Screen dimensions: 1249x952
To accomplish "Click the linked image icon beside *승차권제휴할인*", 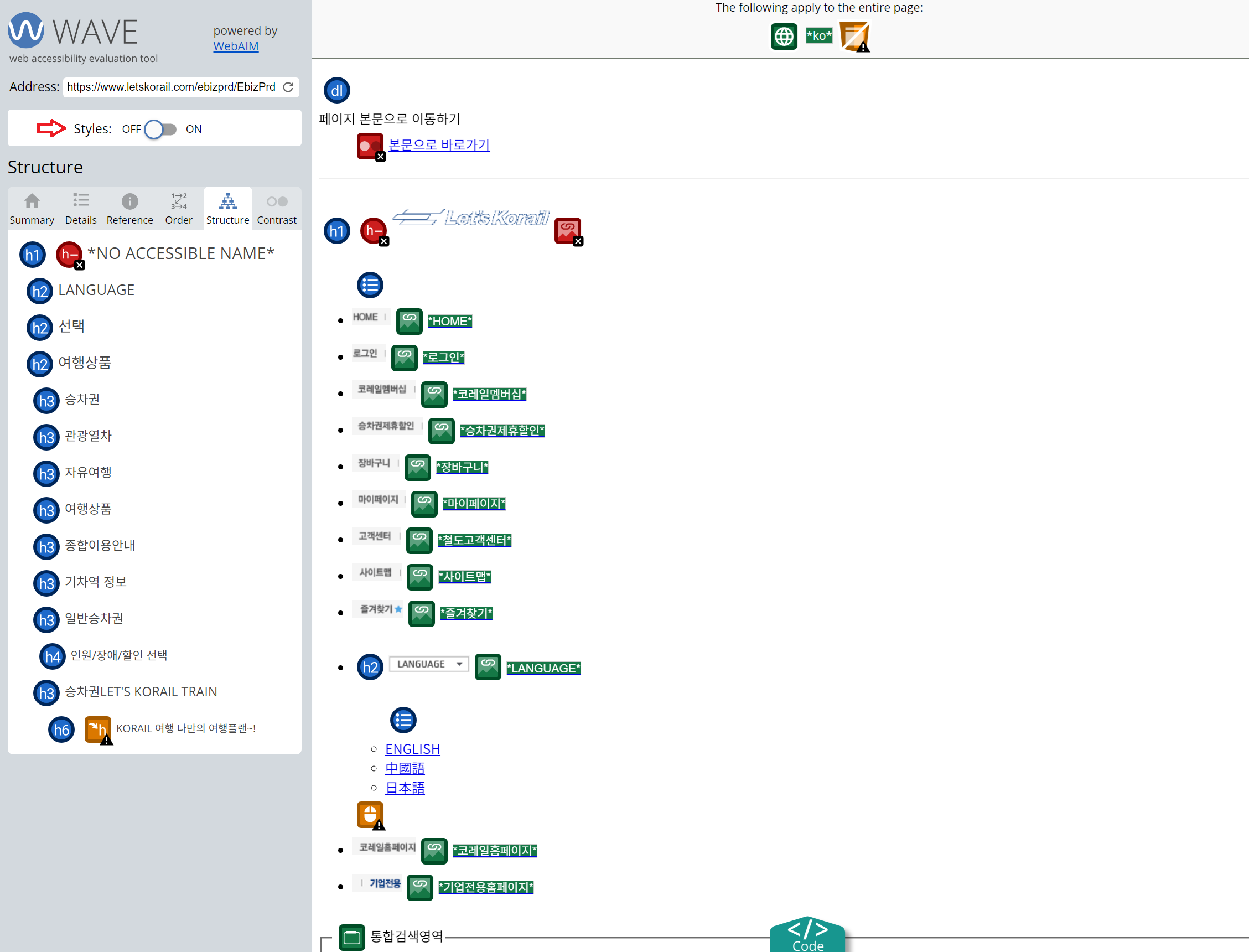I will [441, 431].
